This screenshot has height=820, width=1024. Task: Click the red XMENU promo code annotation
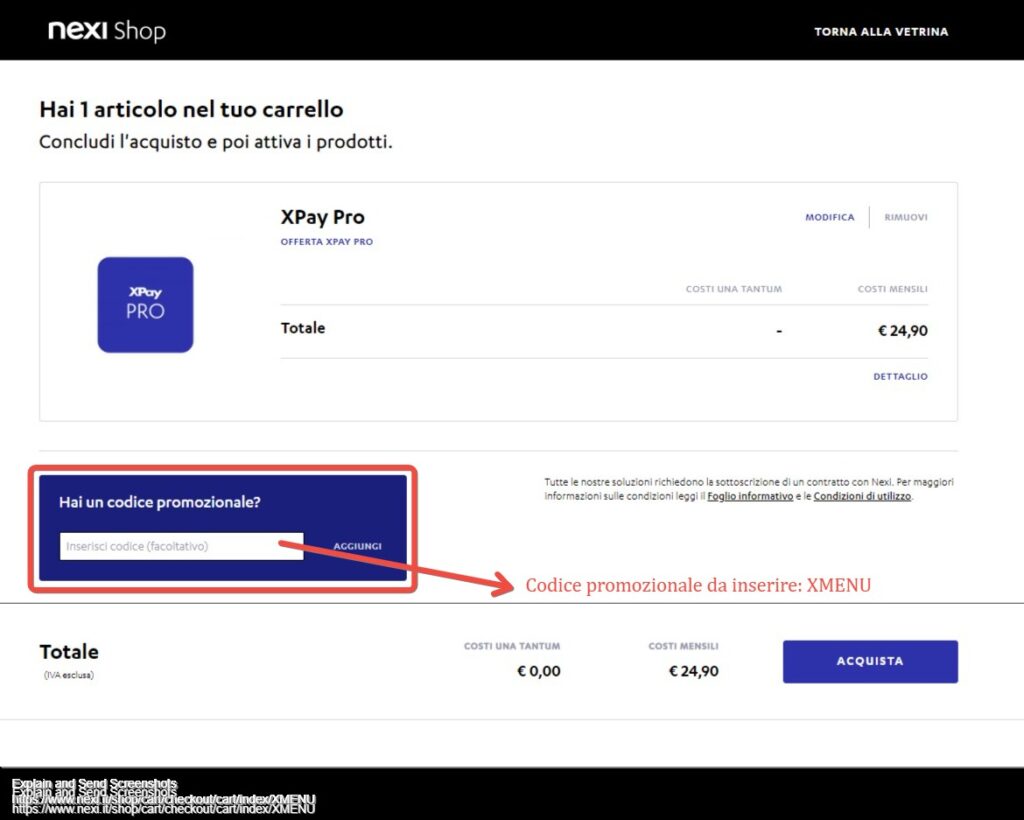698,585
